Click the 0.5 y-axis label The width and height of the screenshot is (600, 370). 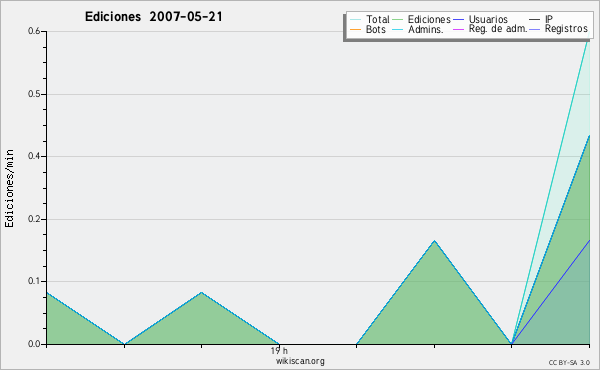coord(34,94)
